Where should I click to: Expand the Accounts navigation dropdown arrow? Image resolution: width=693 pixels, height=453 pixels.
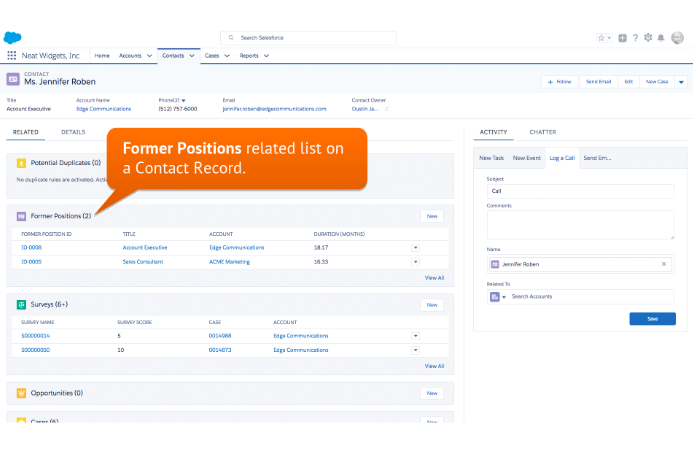[x=150, y=56]
